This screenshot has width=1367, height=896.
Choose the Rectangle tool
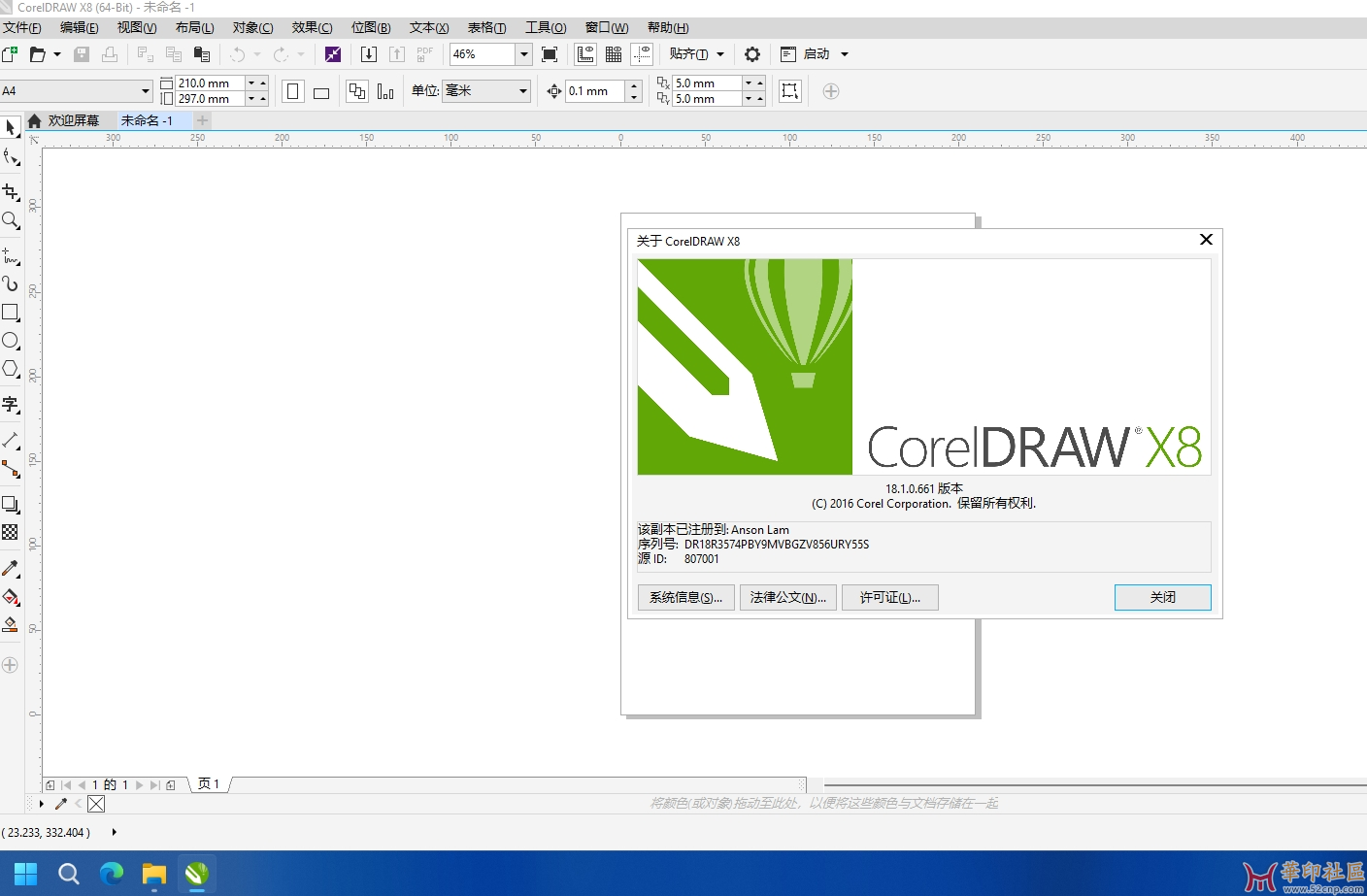[11, 312]
